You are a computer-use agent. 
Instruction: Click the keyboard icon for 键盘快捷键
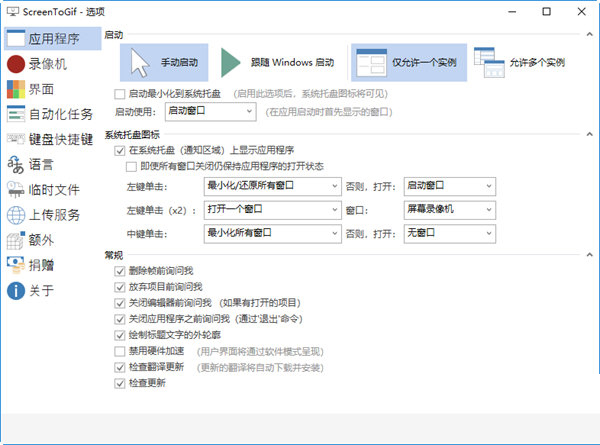[16, 139]
